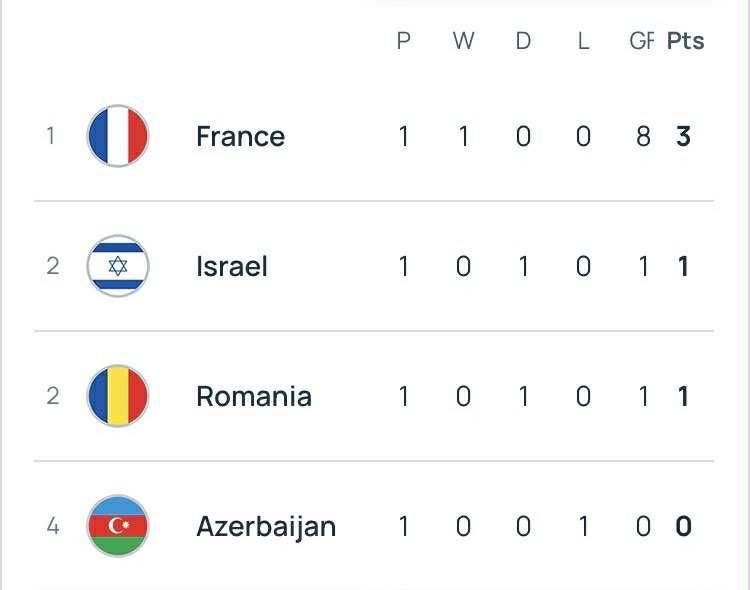750x590 pixels.
Task: Click the Romania flag icon
Action: pyautogui.click(x=118, y=396)
